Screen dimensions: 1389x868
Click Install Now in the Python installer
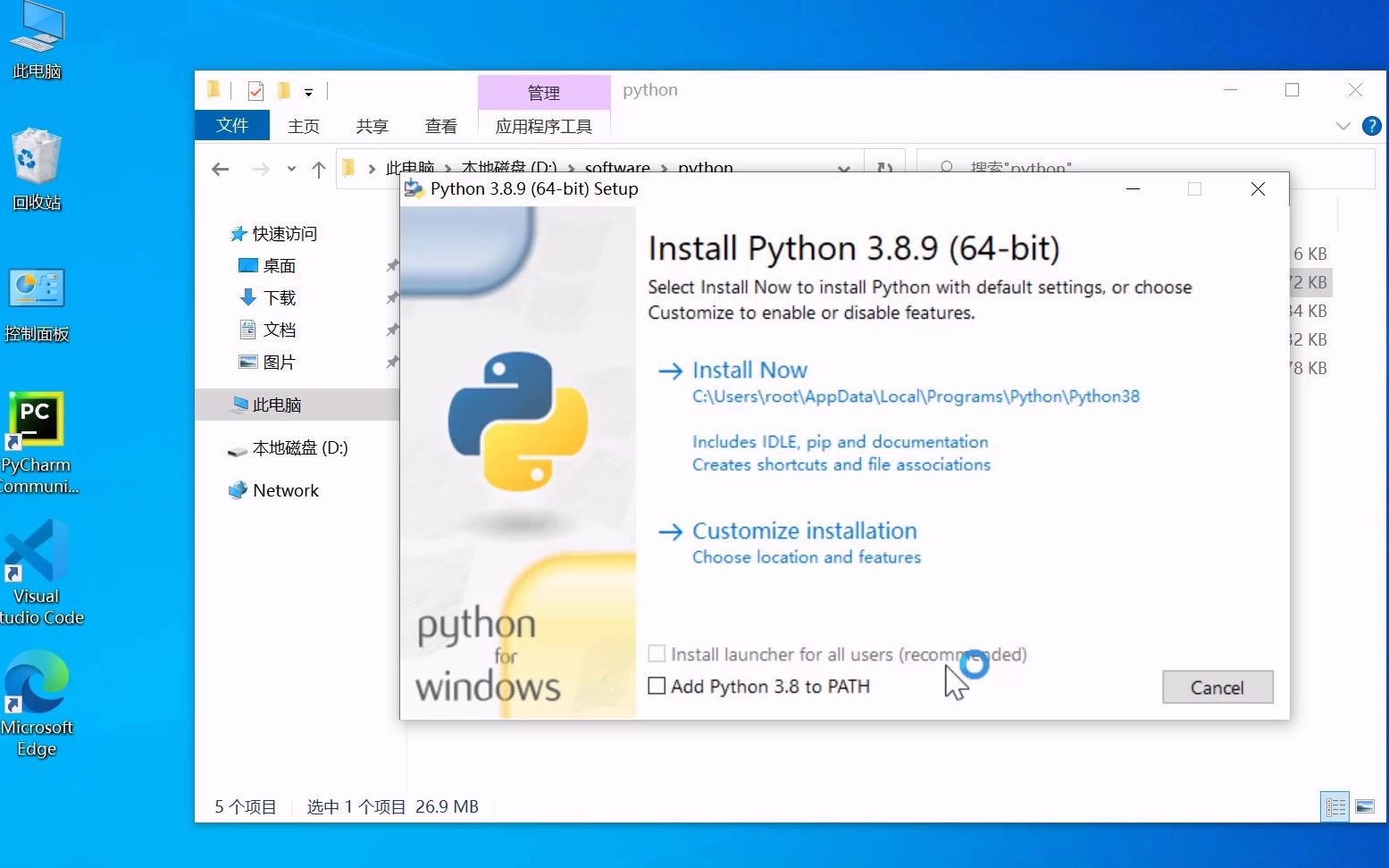pyautogui.click(x=749, y=369)
